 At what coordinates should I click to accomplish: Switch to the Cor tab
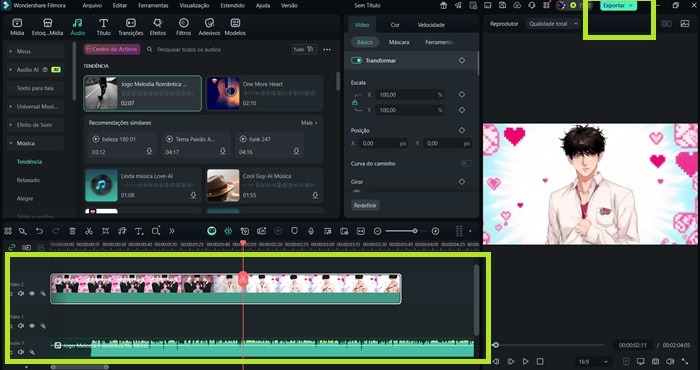395,25
